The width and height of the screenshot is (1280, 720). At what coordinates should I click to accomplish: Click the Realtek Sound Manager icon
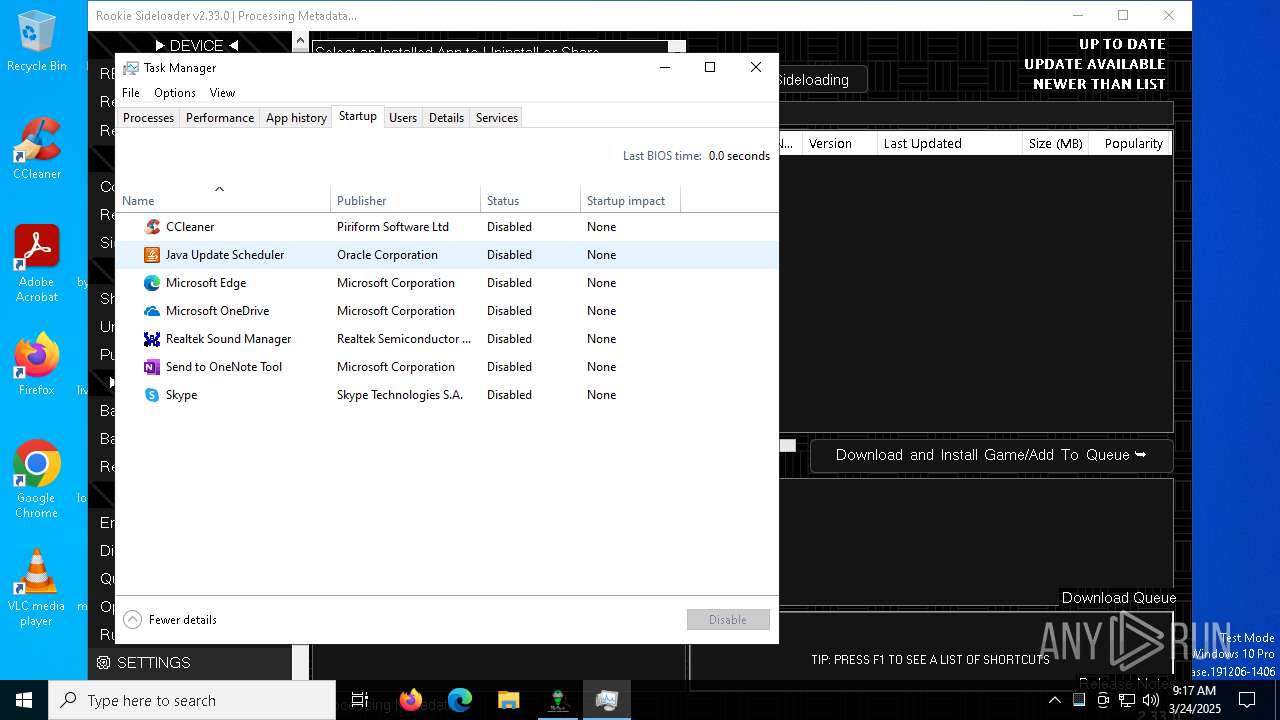pyautogui.click(x=152, y=339)
